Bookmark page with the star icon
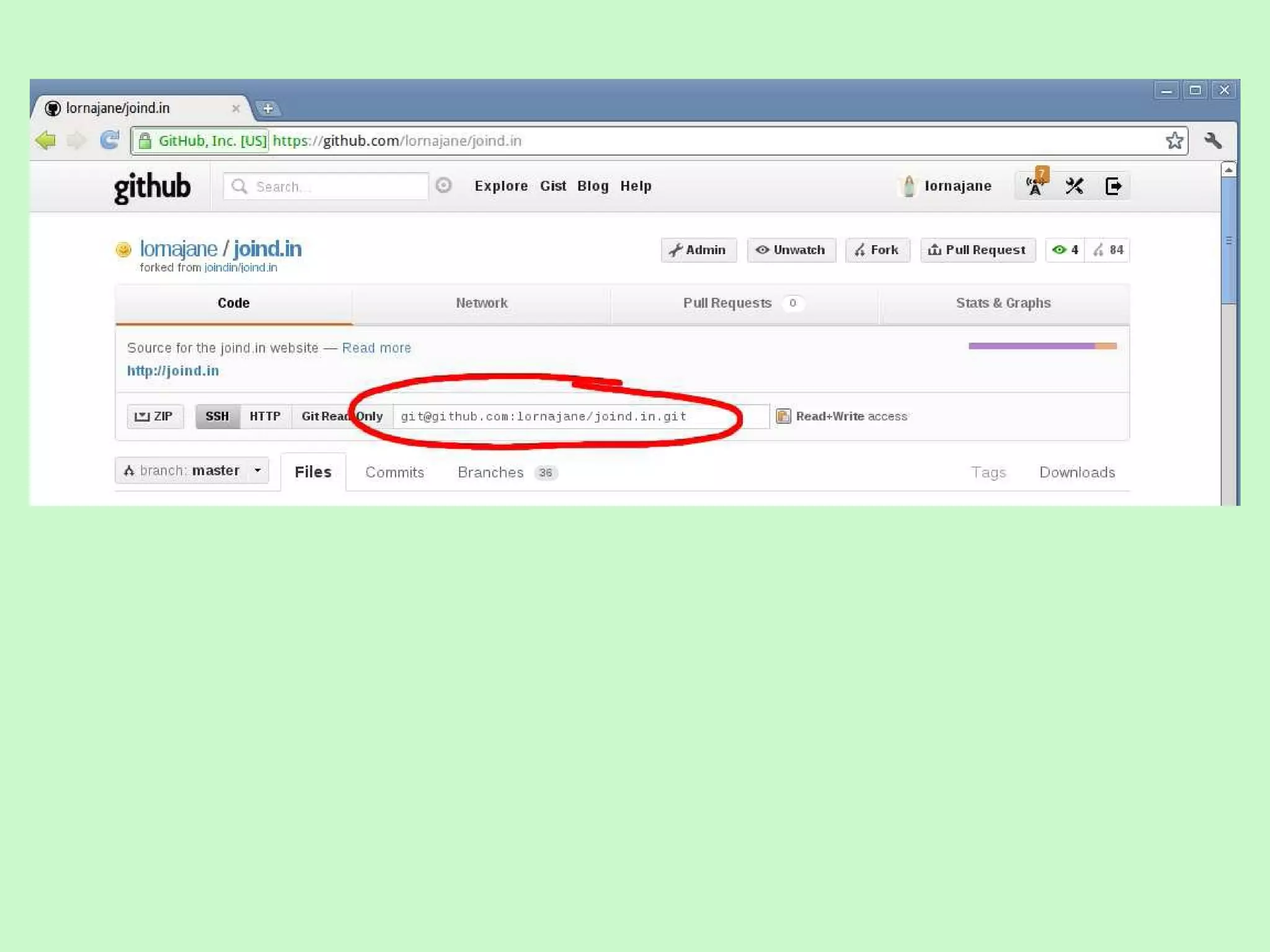 coord(1174,141)
